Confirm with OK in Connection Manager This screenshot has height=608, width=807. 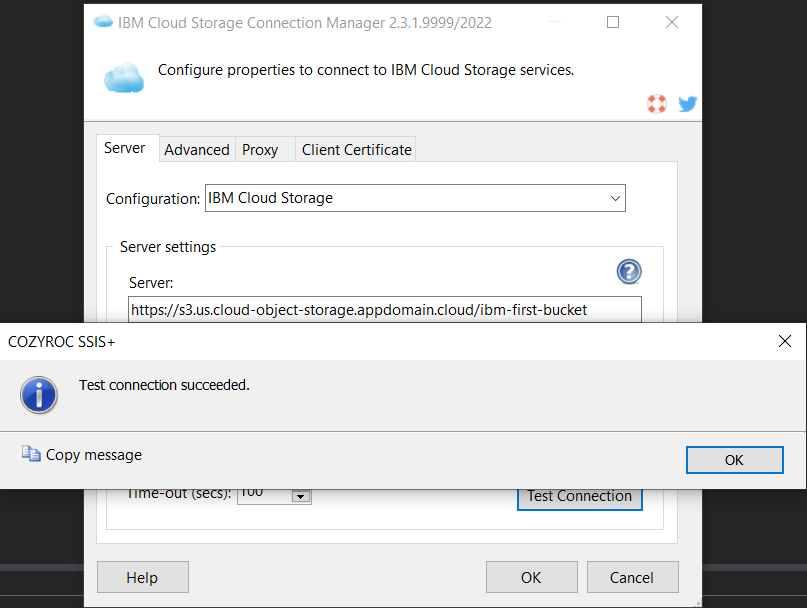(x=531, y=577)
